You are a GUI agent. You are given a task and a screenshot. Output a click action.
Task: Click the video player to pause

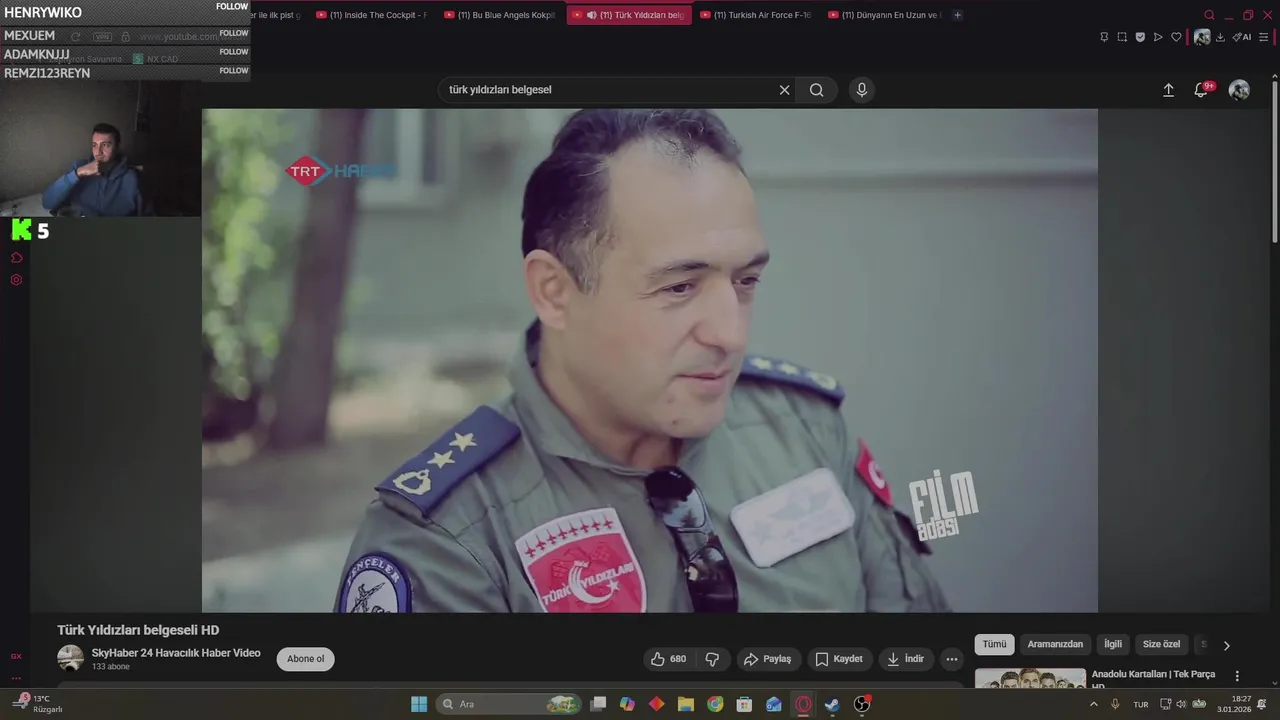coord(650,360)
